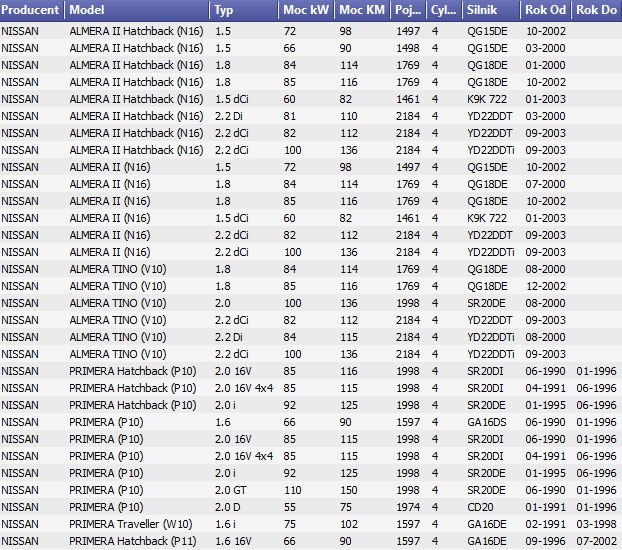The height and width of the screenshot is (550, 622).
Task: Sort by the Moc KM column header
Action: (x=362, y=10)
